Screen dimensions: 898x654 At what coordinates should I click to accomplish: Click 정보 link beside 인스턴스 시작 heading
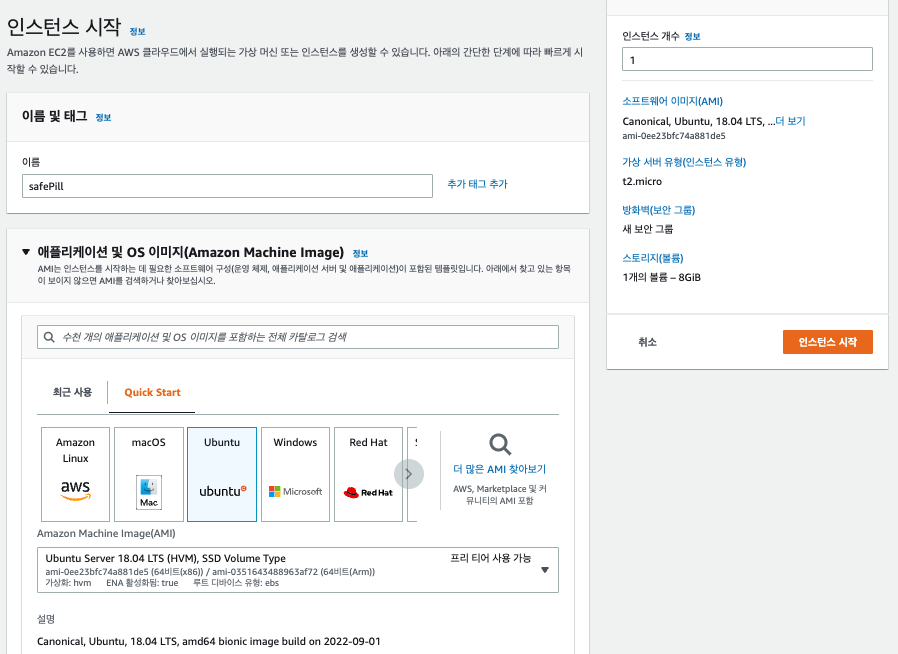click(x=137, y=31)
